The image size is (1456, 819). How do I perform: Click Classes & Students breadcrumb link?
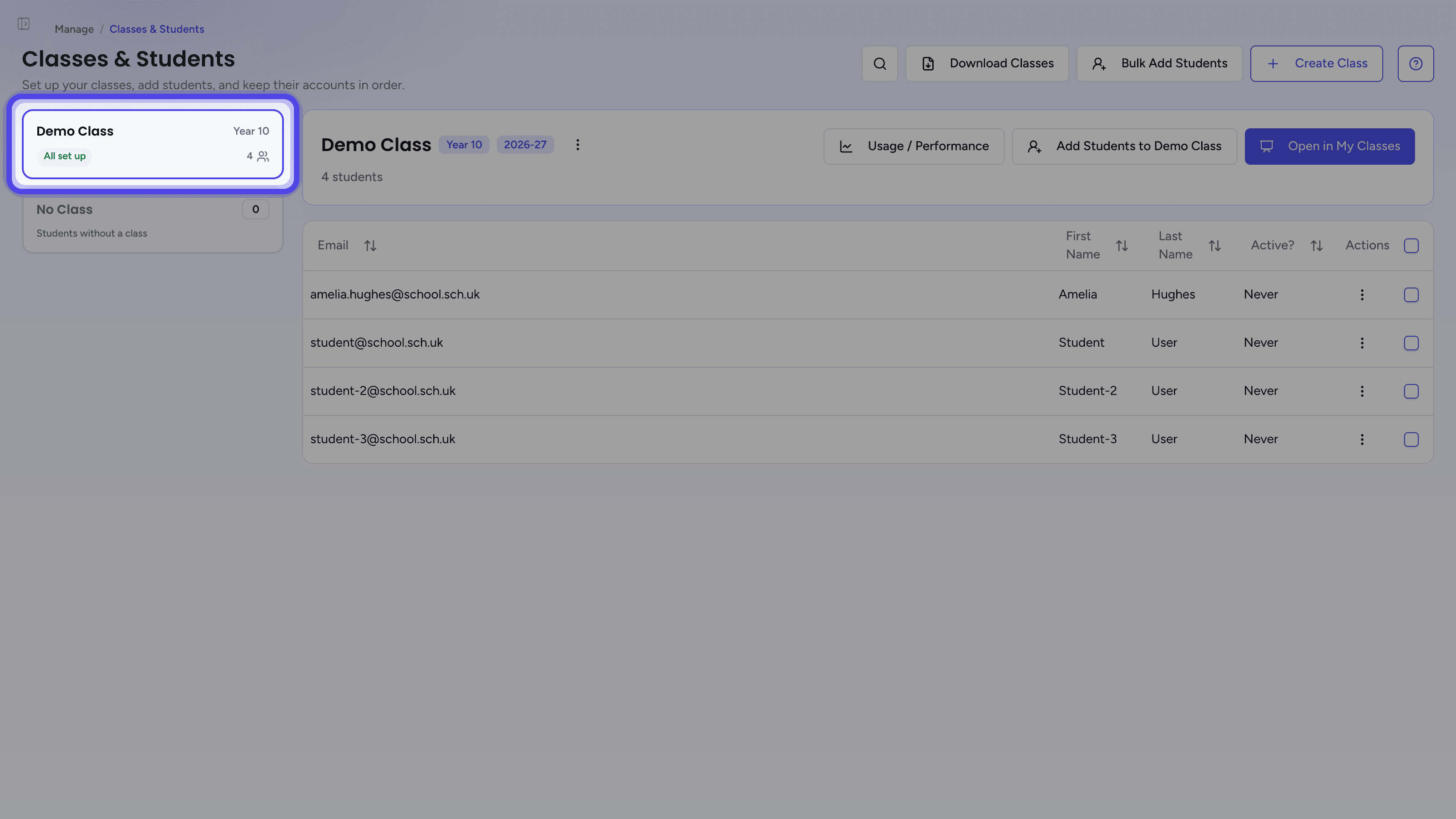point(157,29)
